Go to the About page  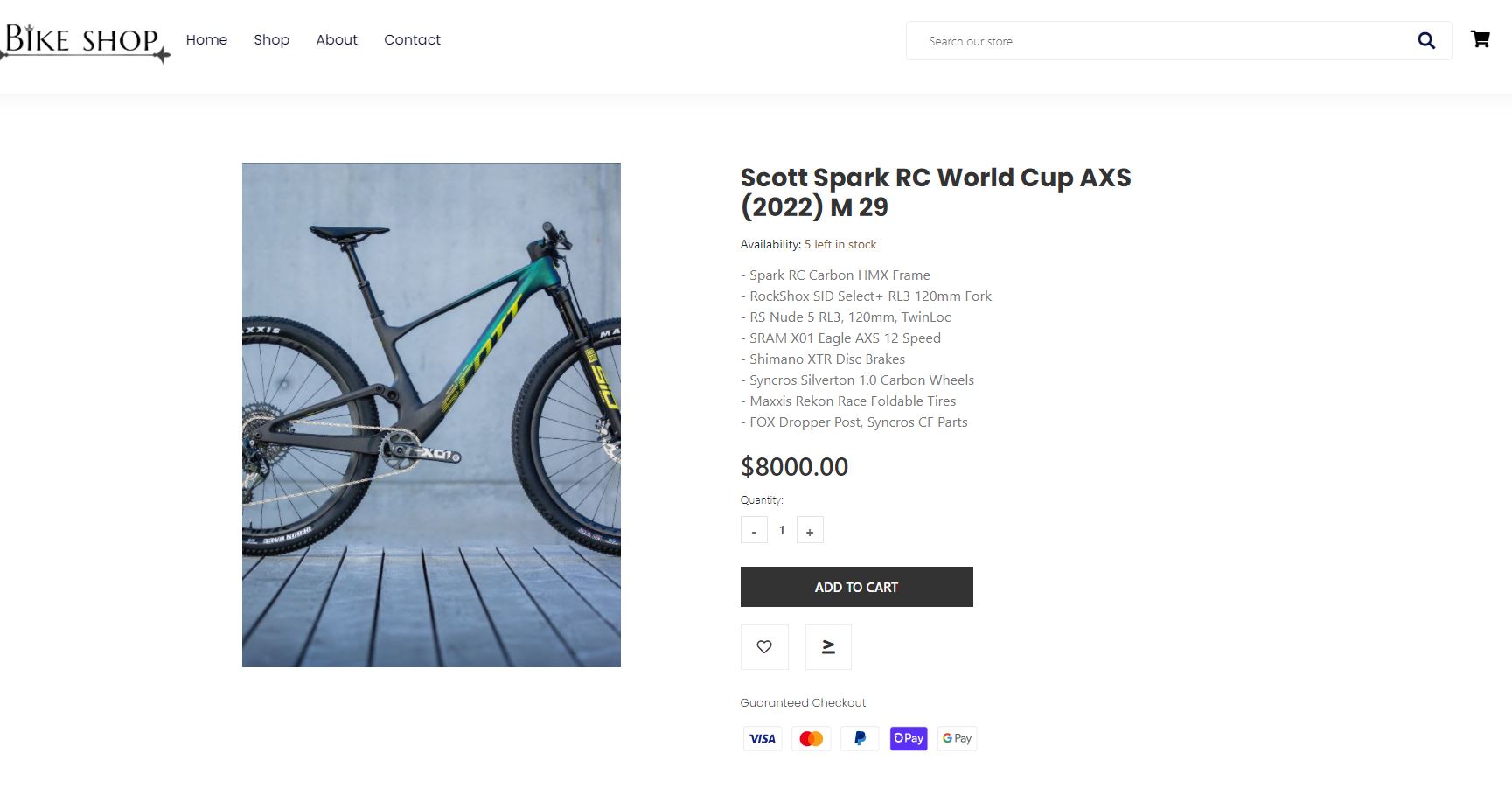pos(337,39)
